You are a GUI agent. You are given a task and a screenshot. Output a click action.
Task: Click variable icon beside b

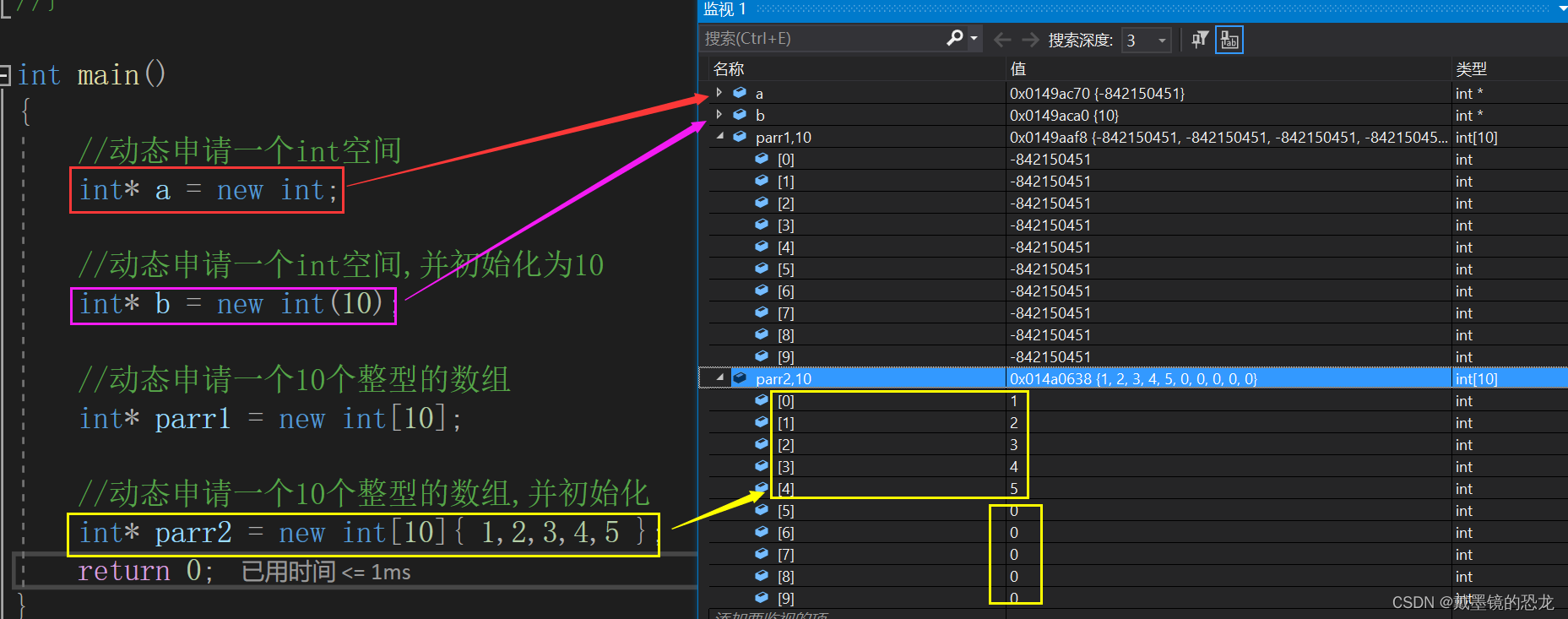(740, 115)
